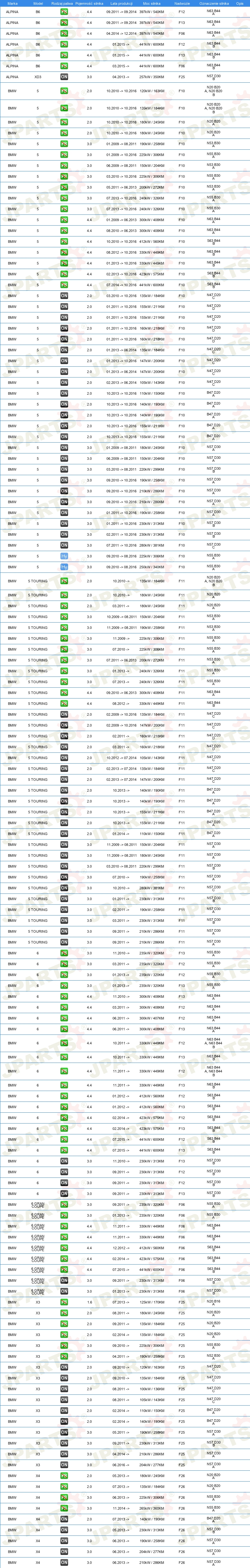Click the Hy hybrid icon for 225kW / 306KM
The height and width of the screenshot is (1568, 250).
coord(64,556)
